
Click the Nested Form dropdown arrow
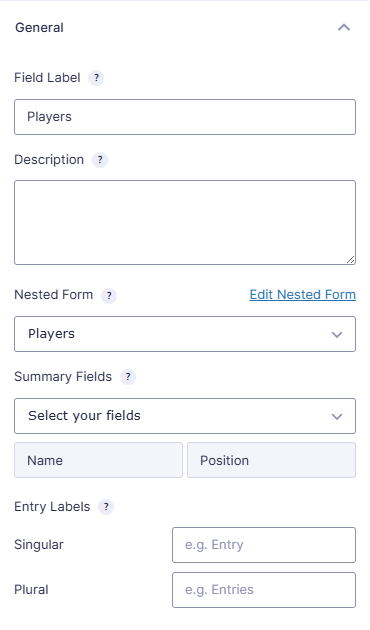pyautogui.click(x=337, y=335)
